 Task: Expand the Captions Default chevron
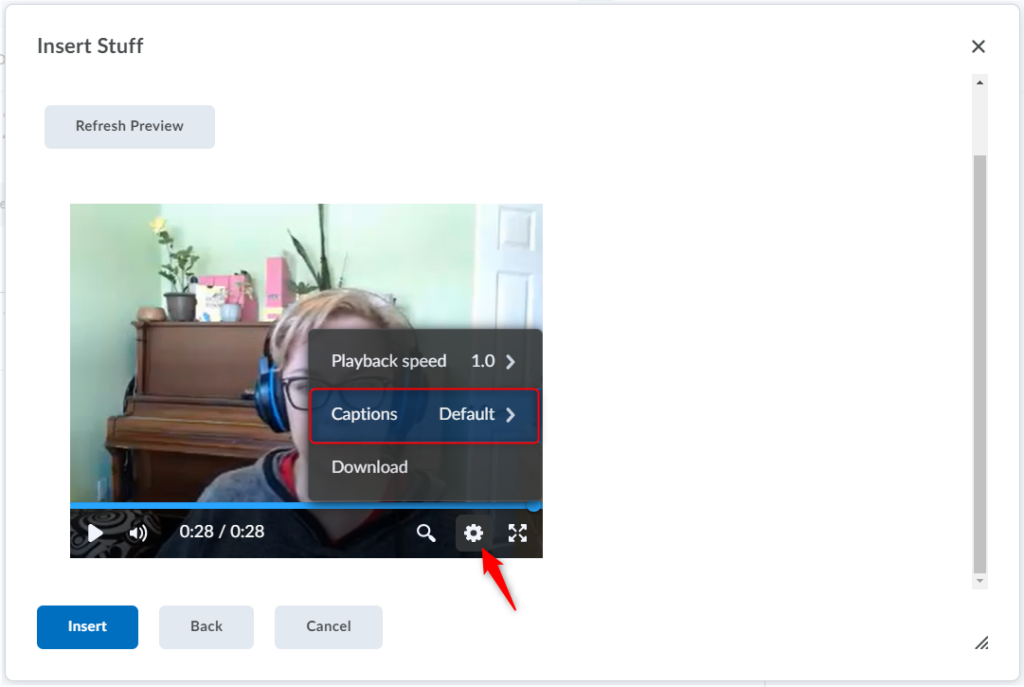[510, 415]
